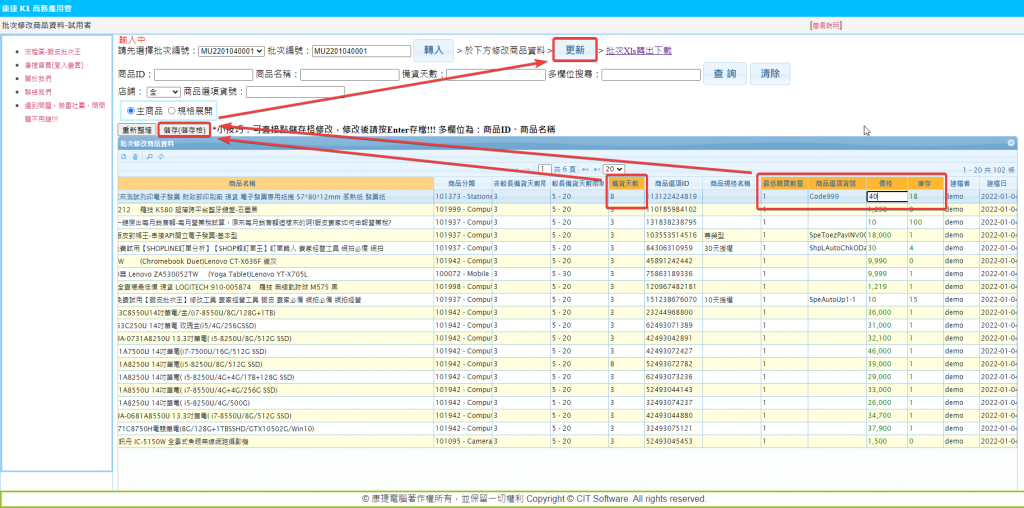Open rows-per-page dropdown showing 20
The image size is (1024, 508).
point(613,169)
